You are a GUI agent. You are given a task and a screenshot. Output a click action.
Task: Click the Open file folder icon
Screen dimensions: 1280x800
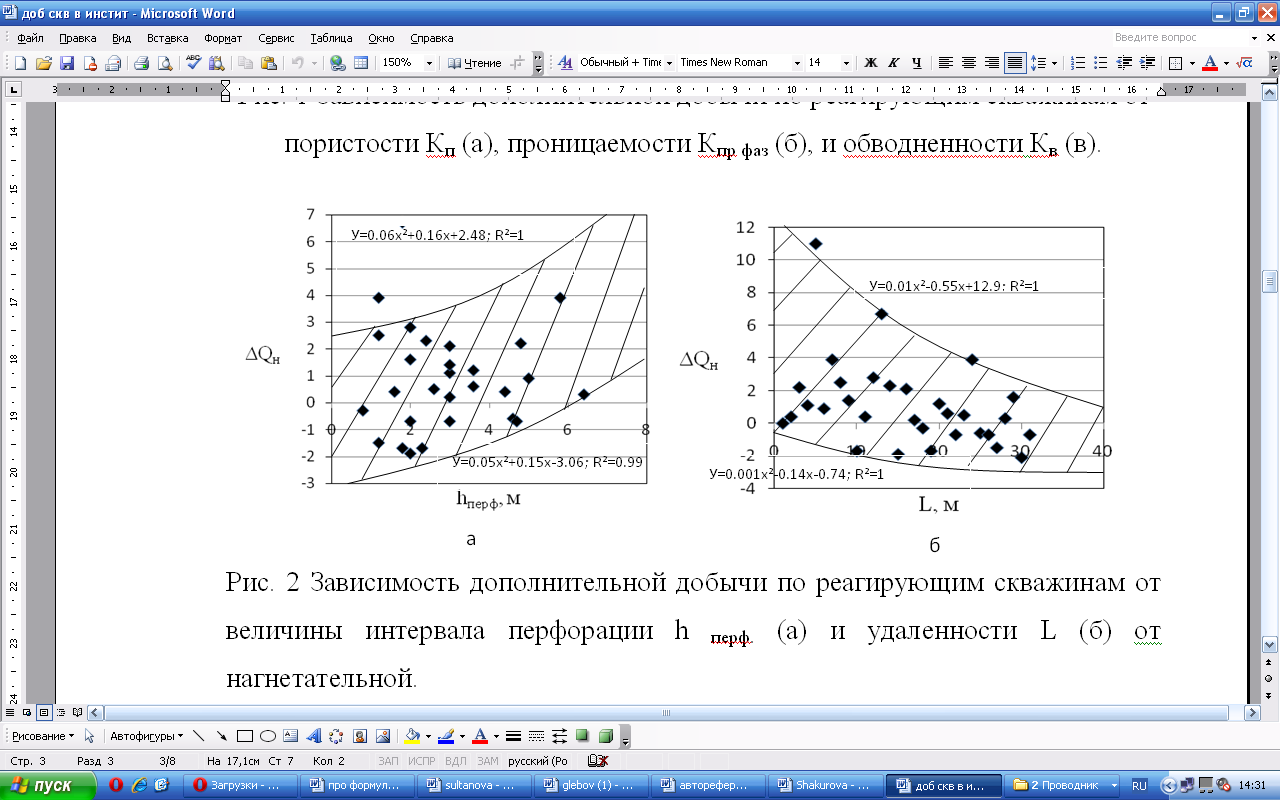point(43,63)
